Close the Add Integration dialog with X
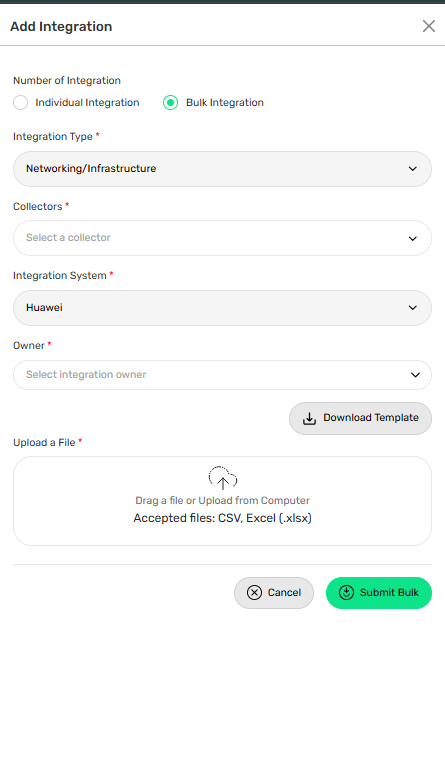The width and height of the screenshot is (445, 775). pyautogui.click(x=429, y=26)
